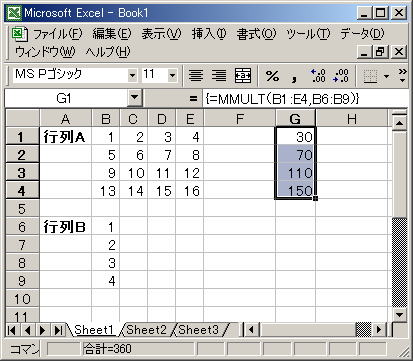
Task: Click cell containing 16
Action: point(189,191)
